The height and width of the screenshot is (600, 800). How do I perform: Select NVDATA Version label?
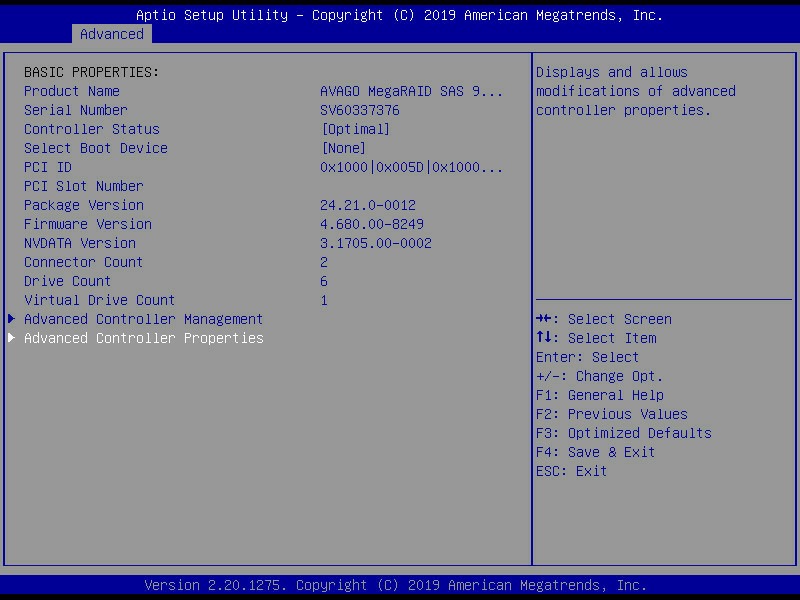(80, 243)
